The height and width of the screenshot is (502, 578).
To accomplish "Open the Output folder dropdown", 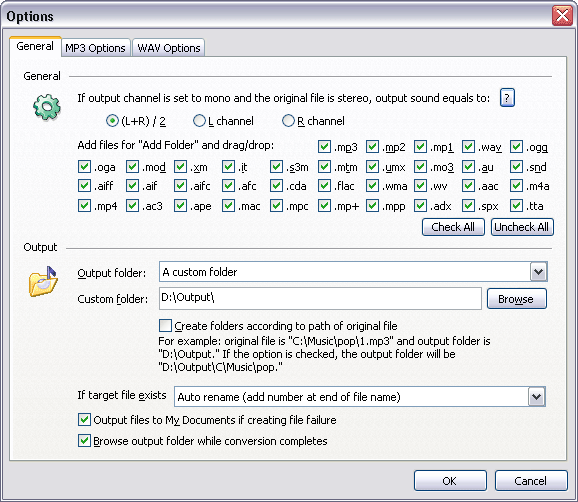I will [539, 272].
